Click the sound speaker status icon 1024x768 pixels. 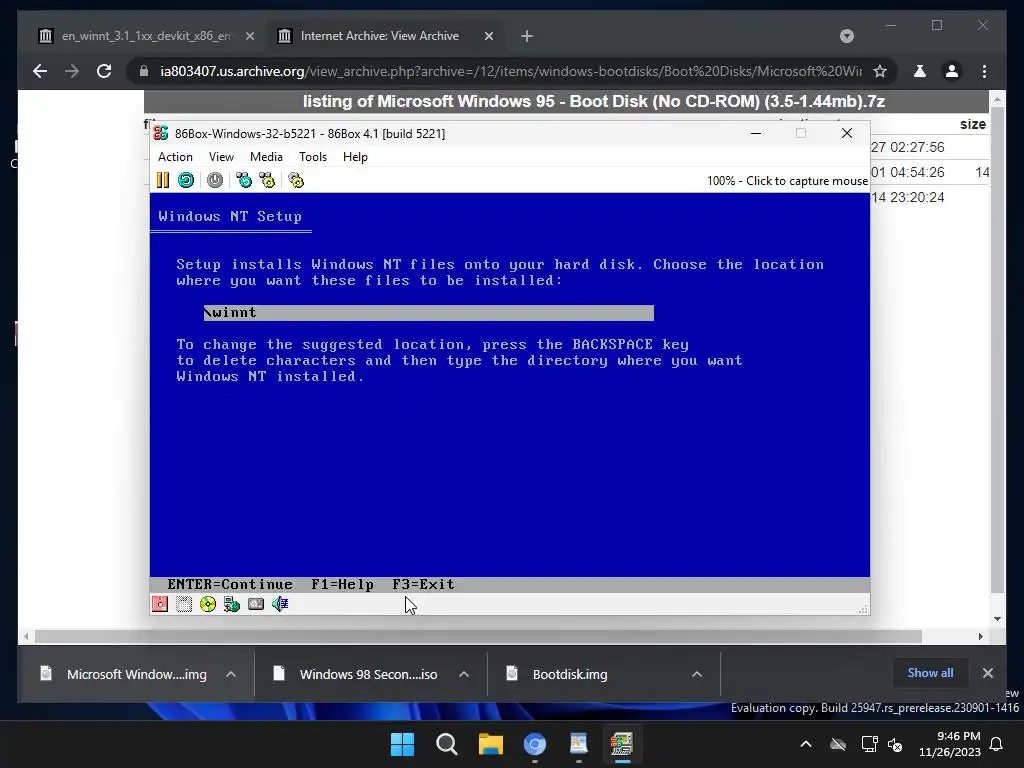click(280, 604)
